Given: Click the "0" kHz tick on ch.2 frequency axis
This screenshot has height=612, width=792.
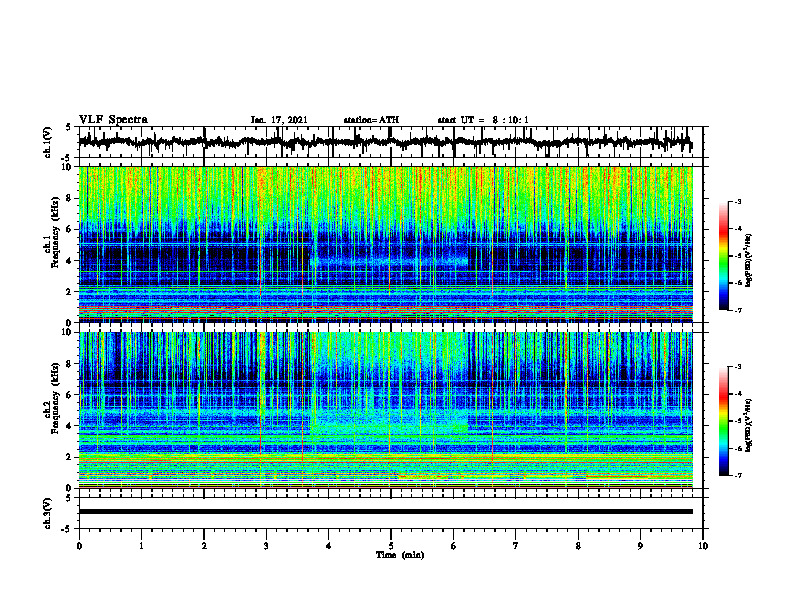Looking at the screenshot, I should pos(70,488).
